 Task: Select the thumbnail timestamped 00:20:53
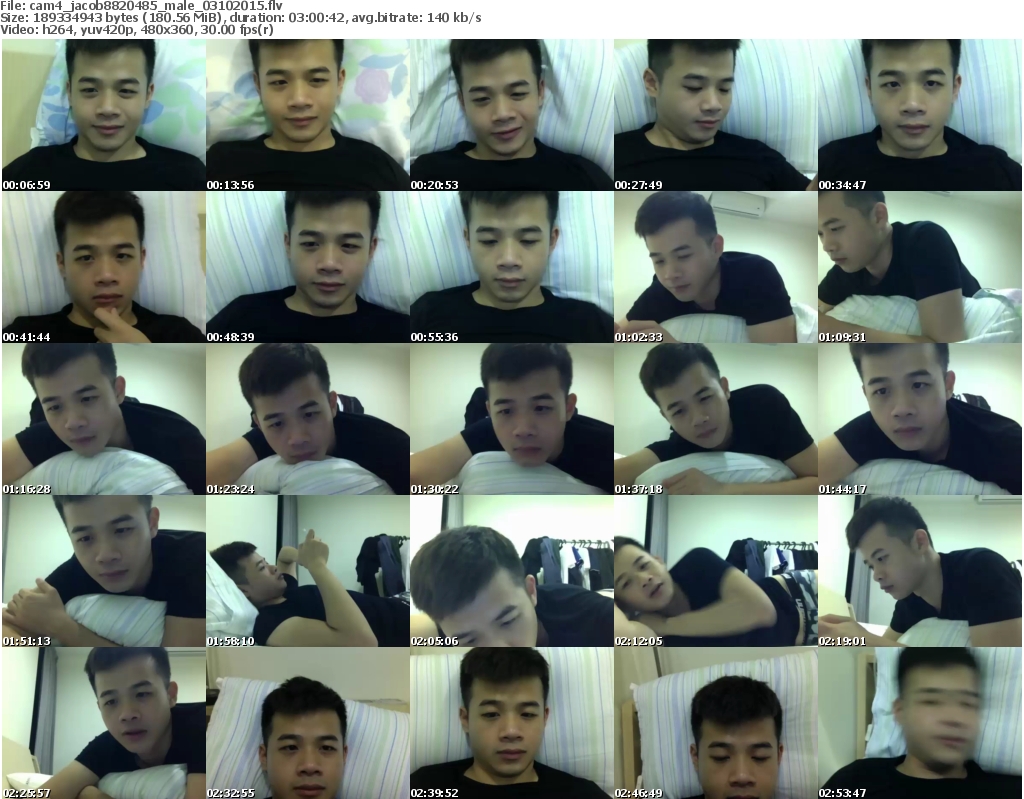pos(511,115)
